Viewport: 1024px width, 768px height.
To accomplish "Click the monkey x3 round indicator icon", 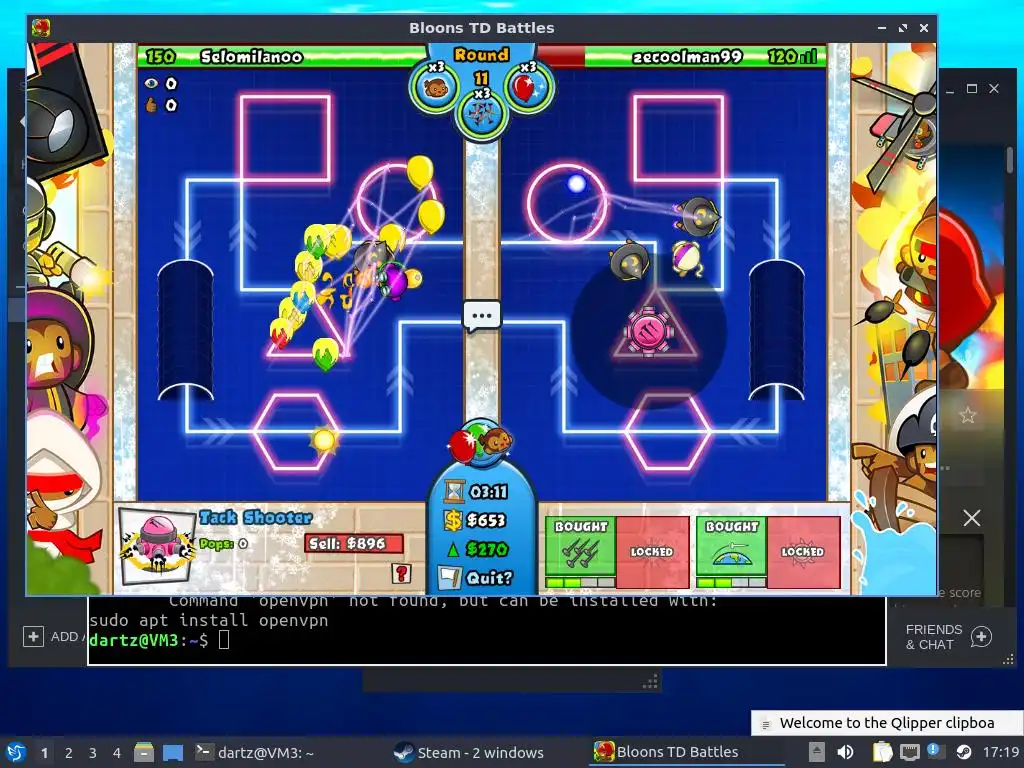I will click(x=434, y=88).
